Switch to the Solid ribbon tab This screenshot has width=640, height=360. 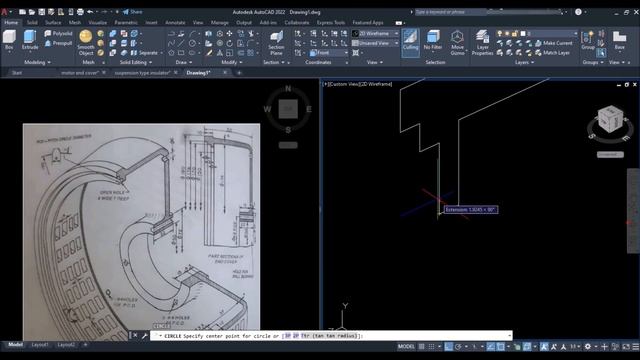pyautogui.click(x=32, y=22)
